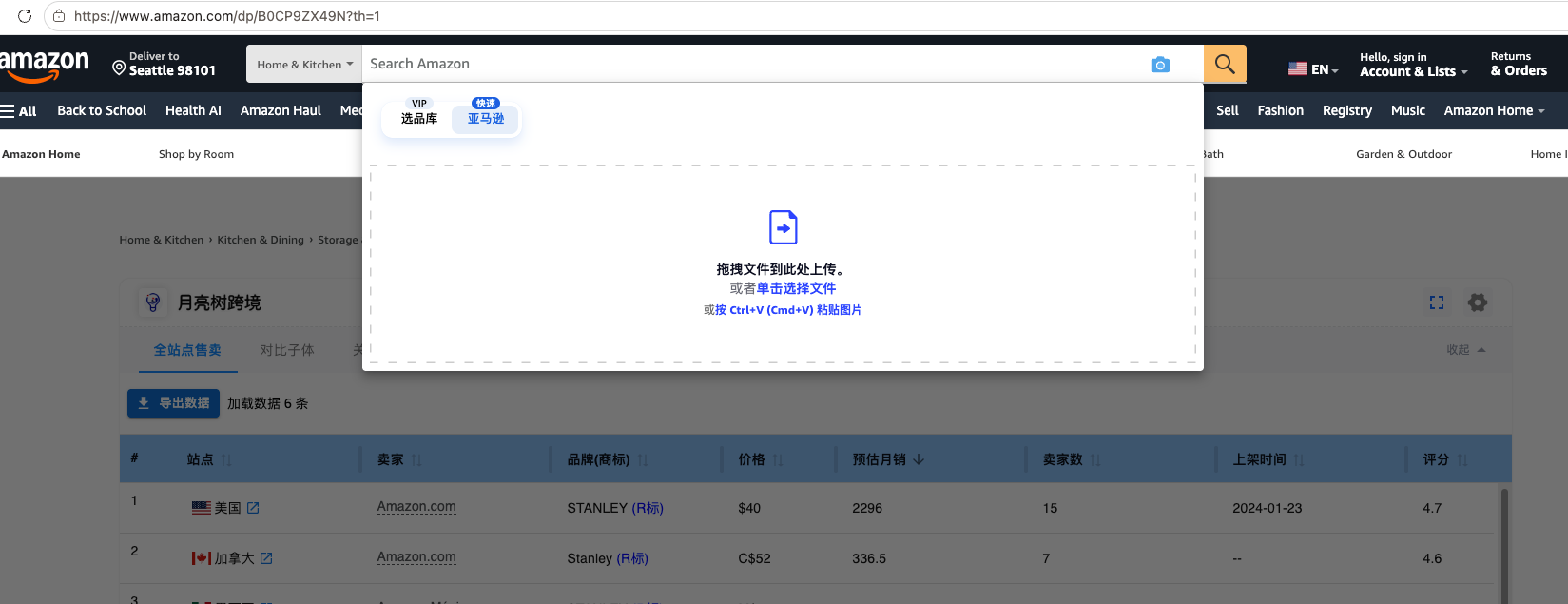Click the upload file icon in the drop zone

(783, 227)
